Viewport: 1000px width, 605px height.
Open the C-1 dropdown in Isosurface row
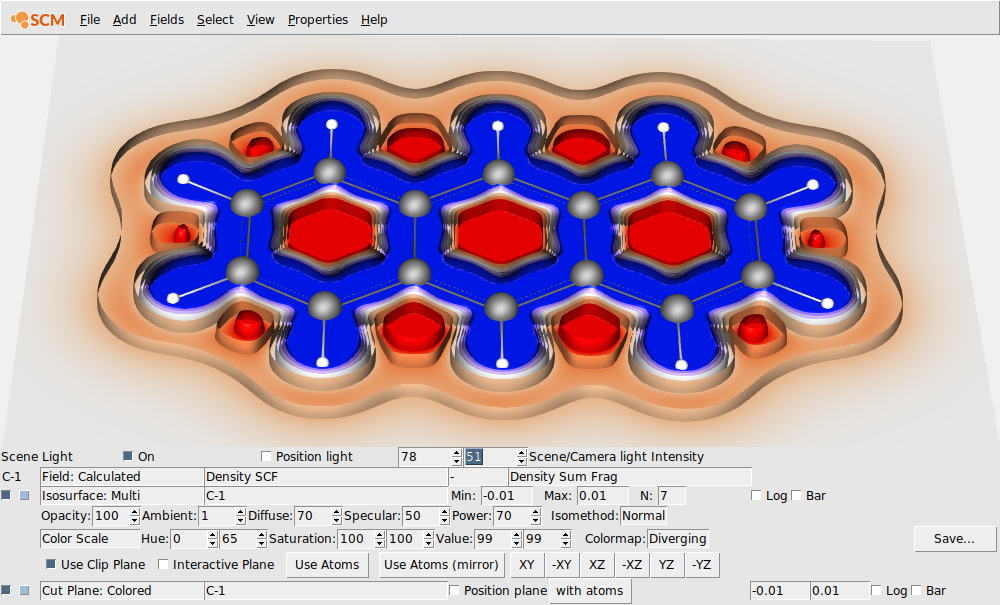327,496
